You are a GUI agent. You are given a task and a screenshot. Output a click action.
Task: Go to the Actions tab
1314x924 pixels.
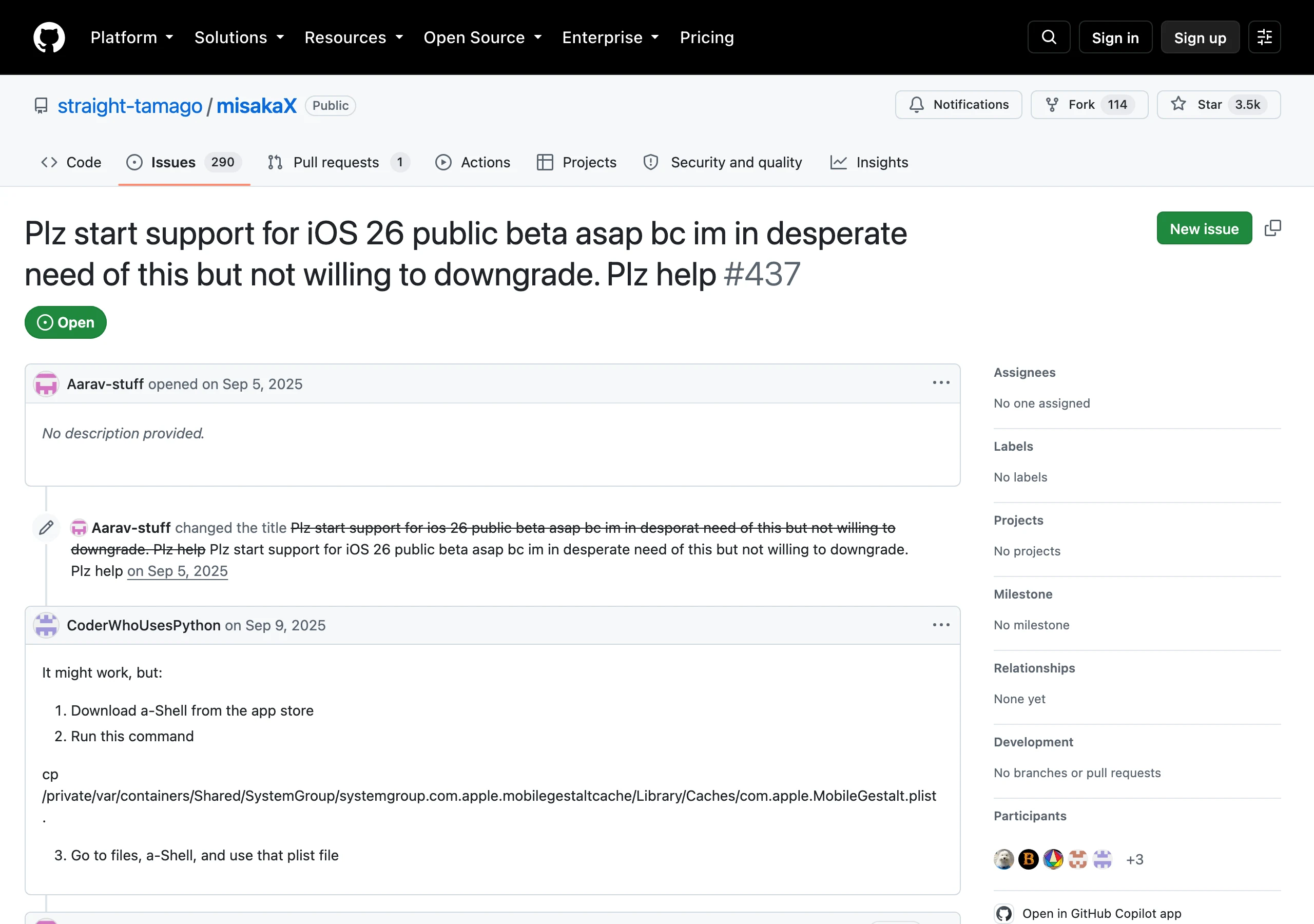click(x=473, y=163)
